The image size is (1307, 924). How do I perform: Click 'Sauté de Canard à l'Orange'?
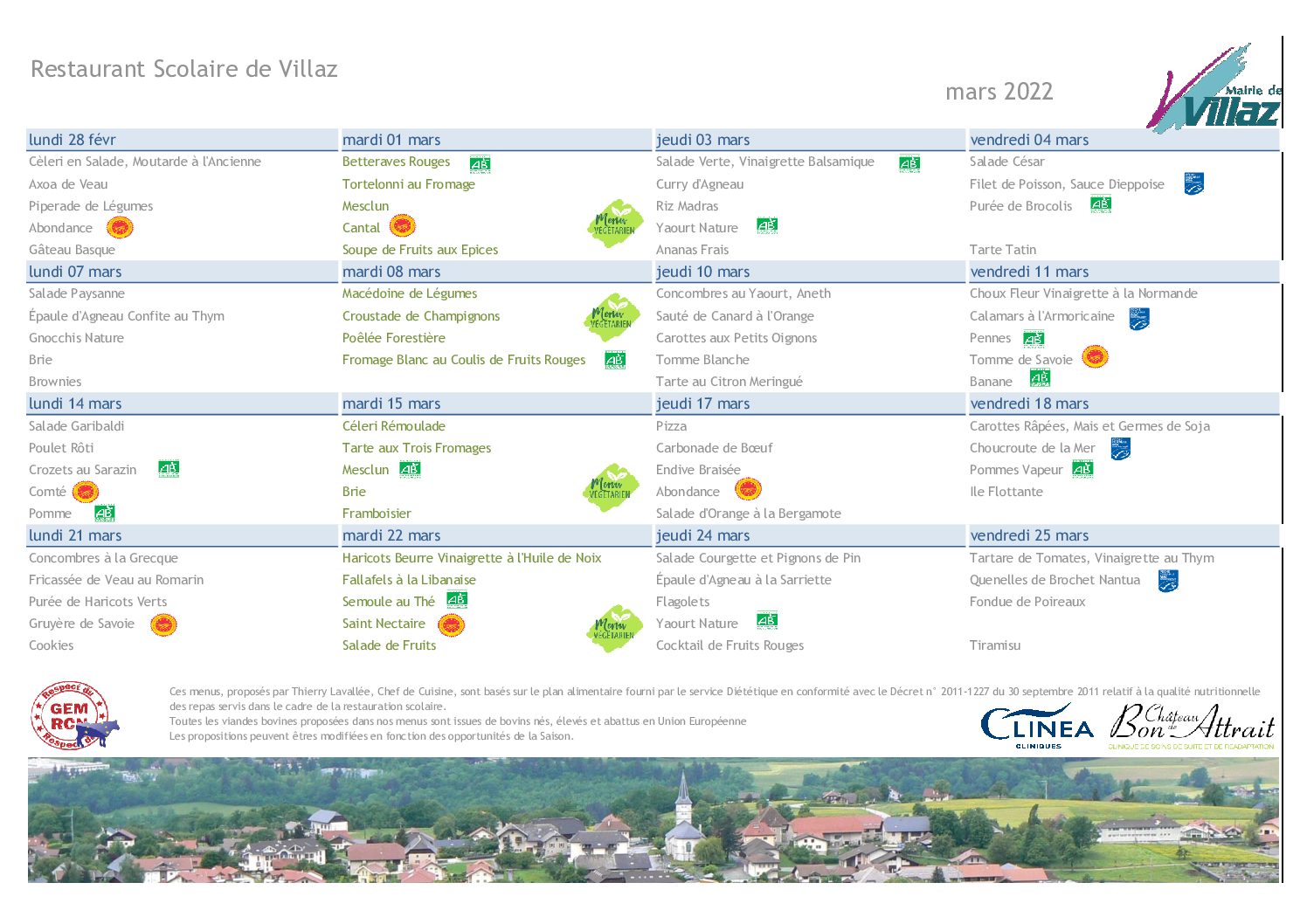pos(735,316)
